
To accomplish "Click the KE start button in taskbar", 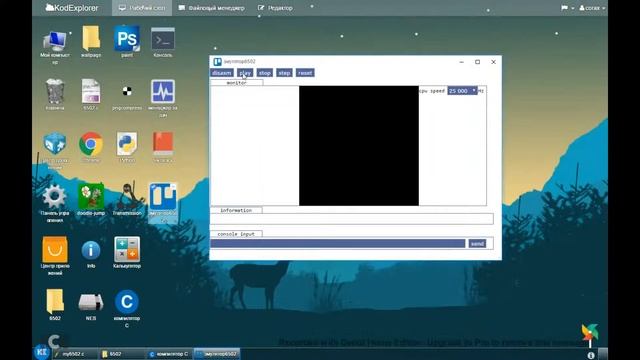I will click(x=42, y=352).
